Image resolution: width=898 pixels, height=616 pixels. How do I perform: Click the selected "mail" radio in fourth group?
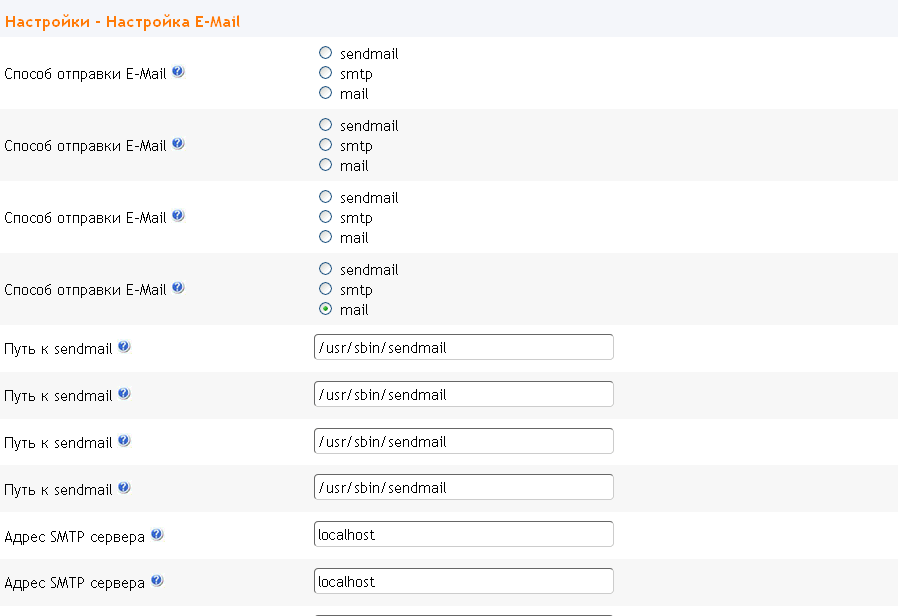point(325,309)
